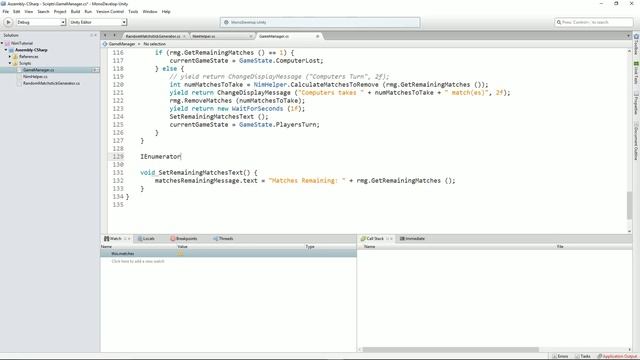Click the References folder icon
The image size is (640, 360).
click(15, 56)
